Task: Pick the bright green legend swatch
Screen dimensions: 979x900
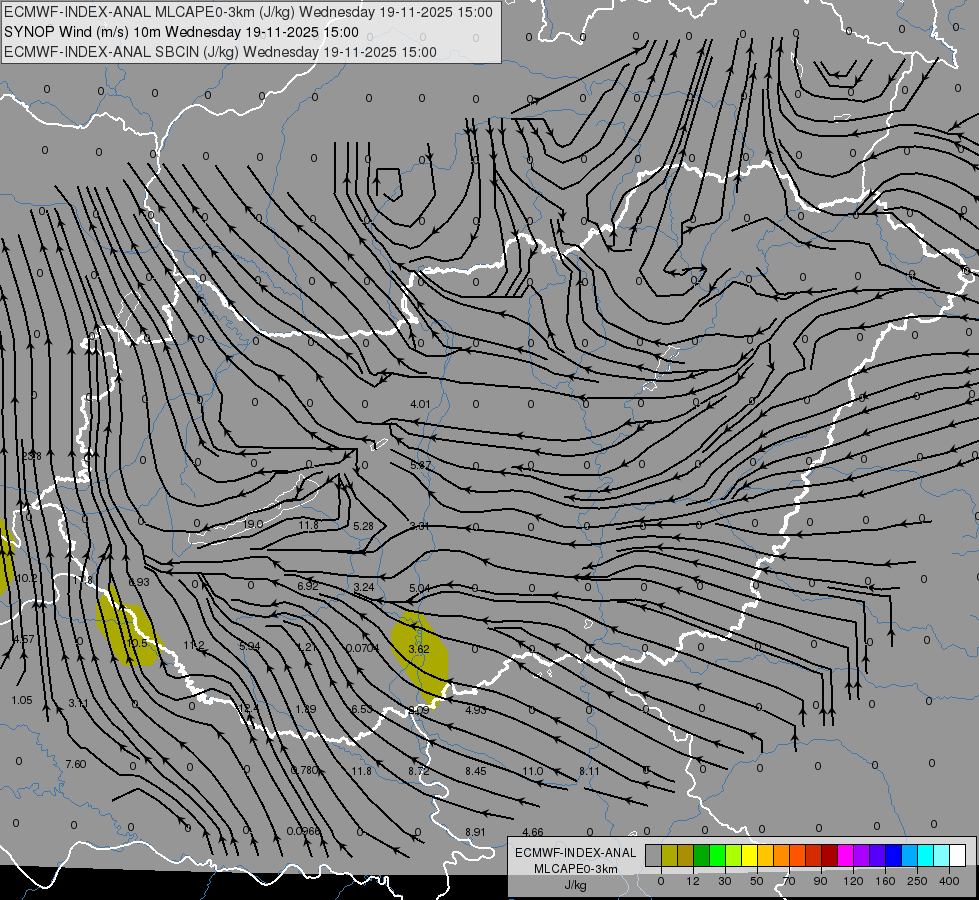Action: click(717, 855)
